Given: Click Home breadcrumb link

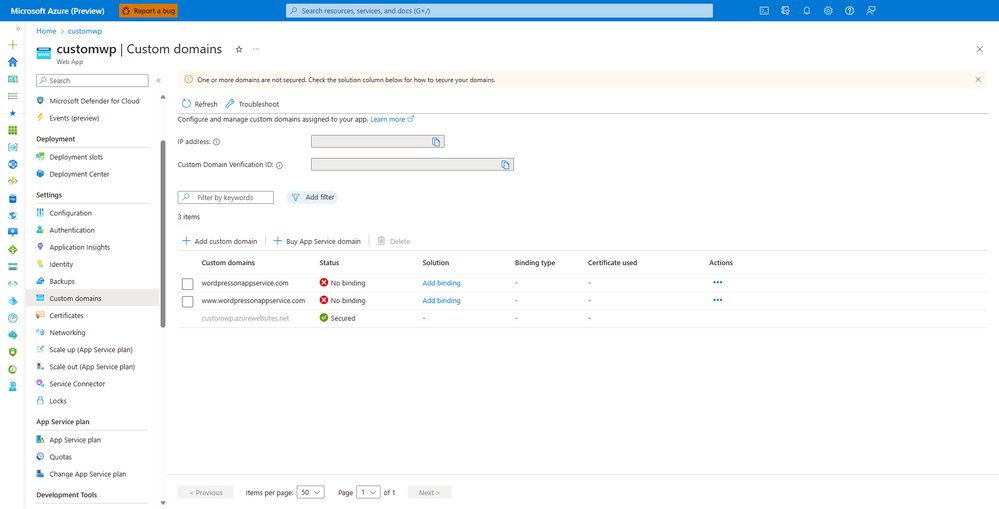Looking at the screenshot, I should pos(47,31).
